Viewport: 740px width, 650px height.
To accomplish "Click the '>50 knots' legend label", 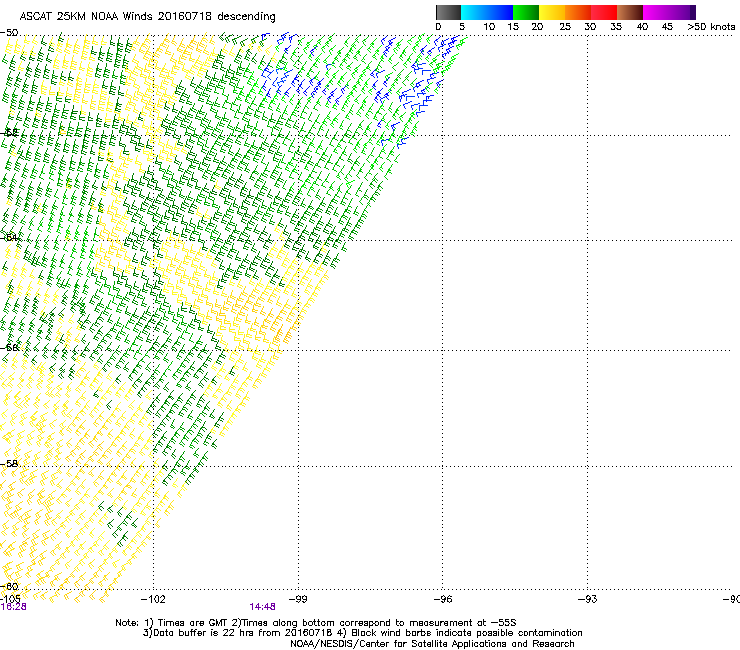I will (711, 27).
